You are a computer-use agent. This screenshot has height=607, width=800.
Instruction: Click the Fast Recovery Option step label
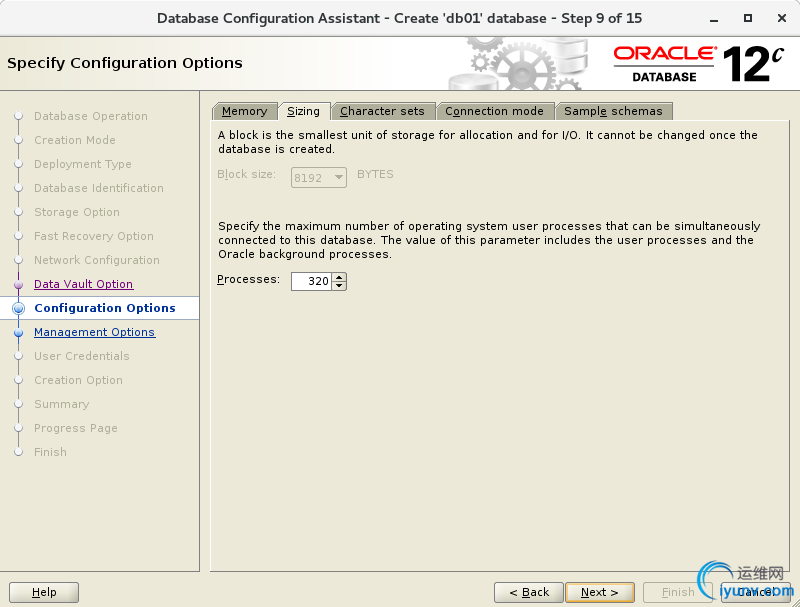[94, 236]
